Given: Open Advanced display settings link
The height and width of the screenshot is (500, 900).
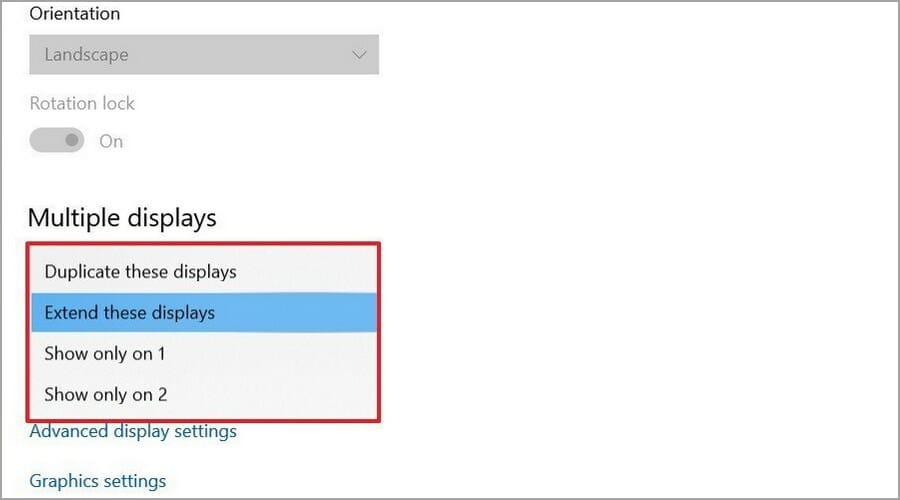Looking at the screenshot, I should [x=133, y=431].
